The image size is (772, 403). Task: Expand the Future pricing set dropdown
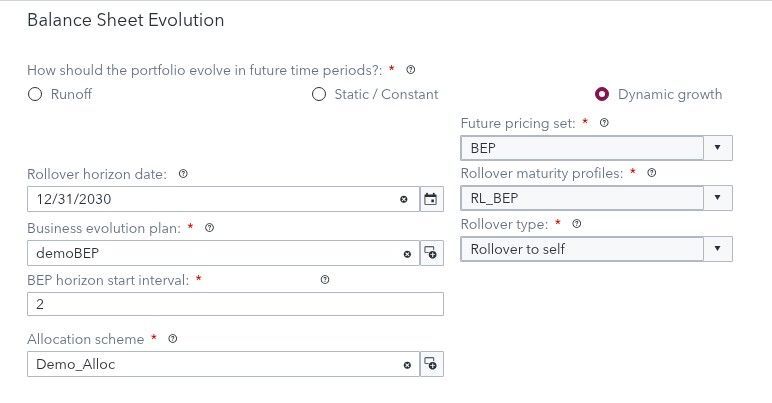point(718,148)
